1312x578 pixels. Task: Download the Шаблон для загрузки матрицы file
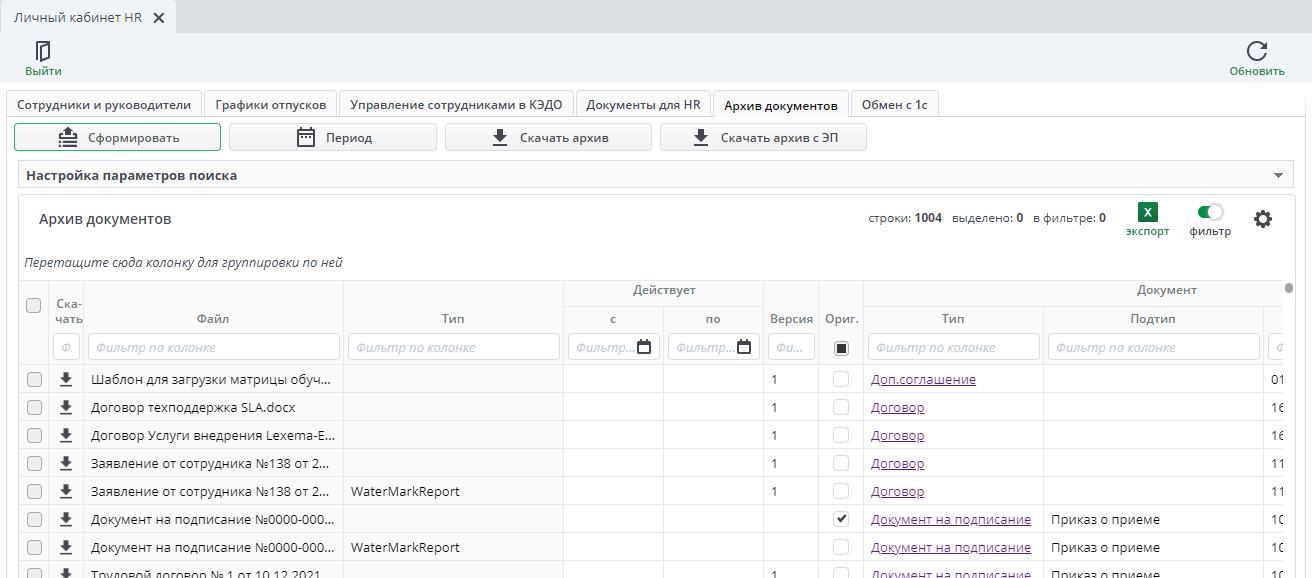click(66, 379)
